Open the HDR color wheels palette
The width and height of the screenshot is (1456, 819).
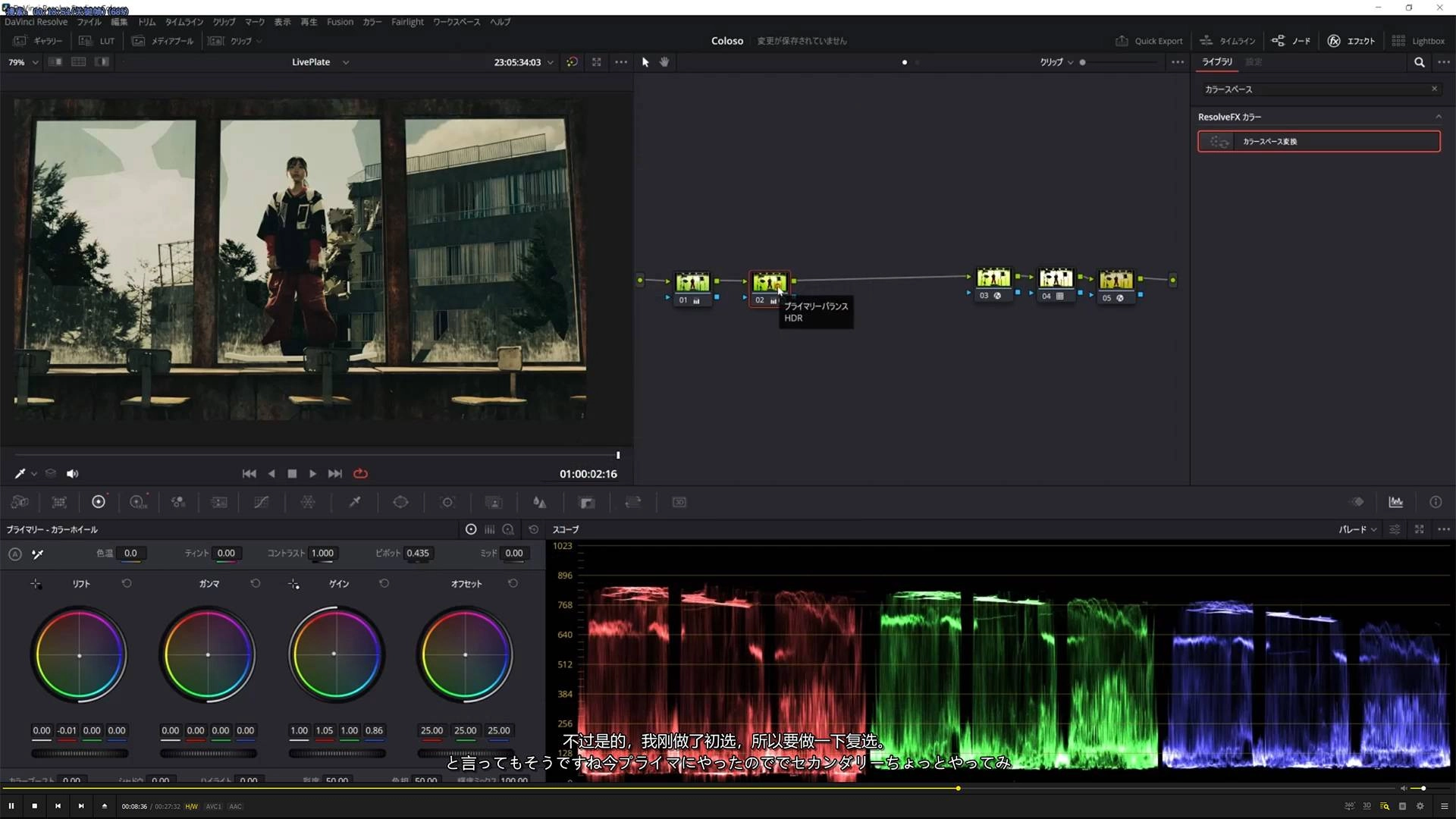click(x=138, y=502)
